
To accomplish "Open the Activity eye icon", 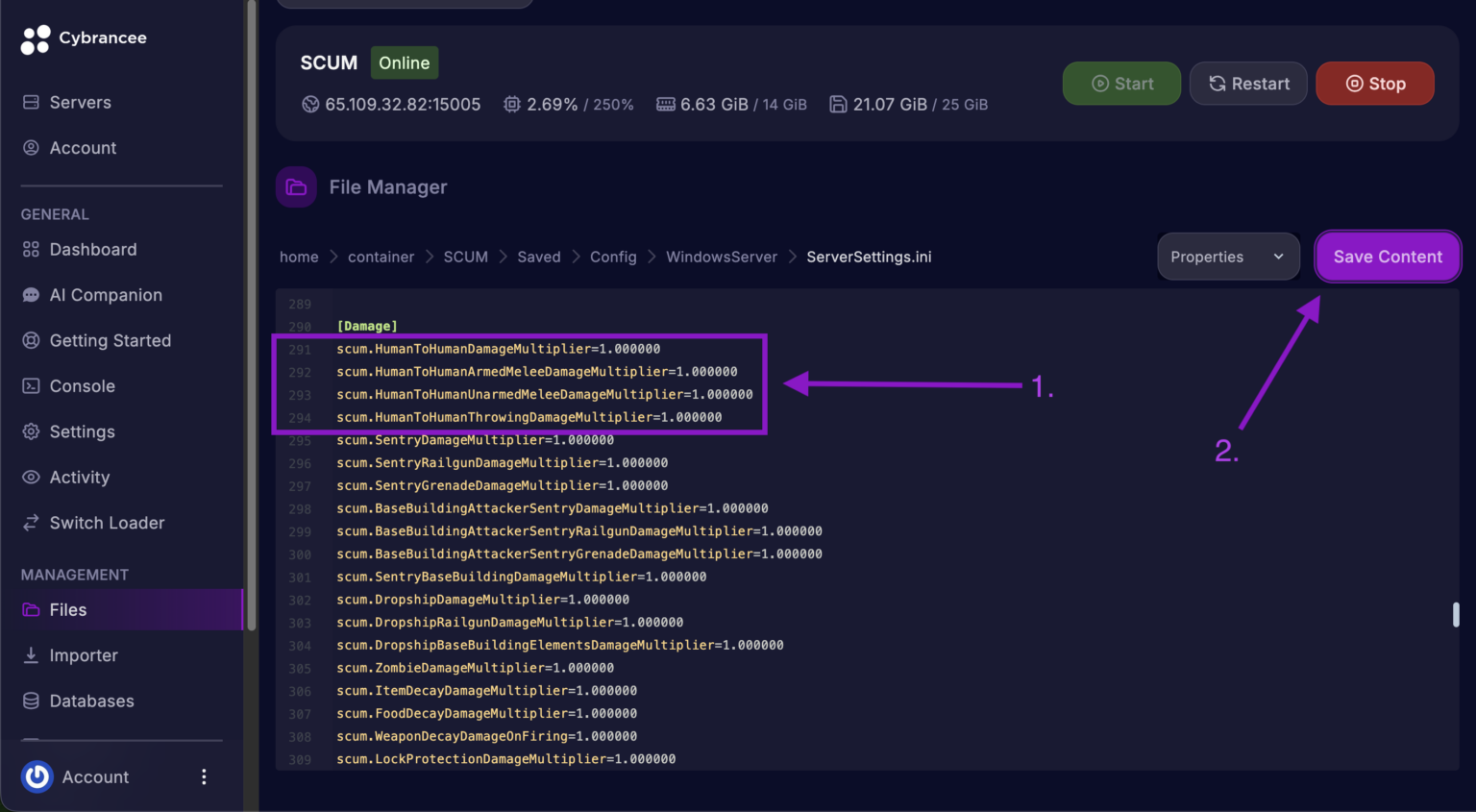I will [x=31, y=478].
